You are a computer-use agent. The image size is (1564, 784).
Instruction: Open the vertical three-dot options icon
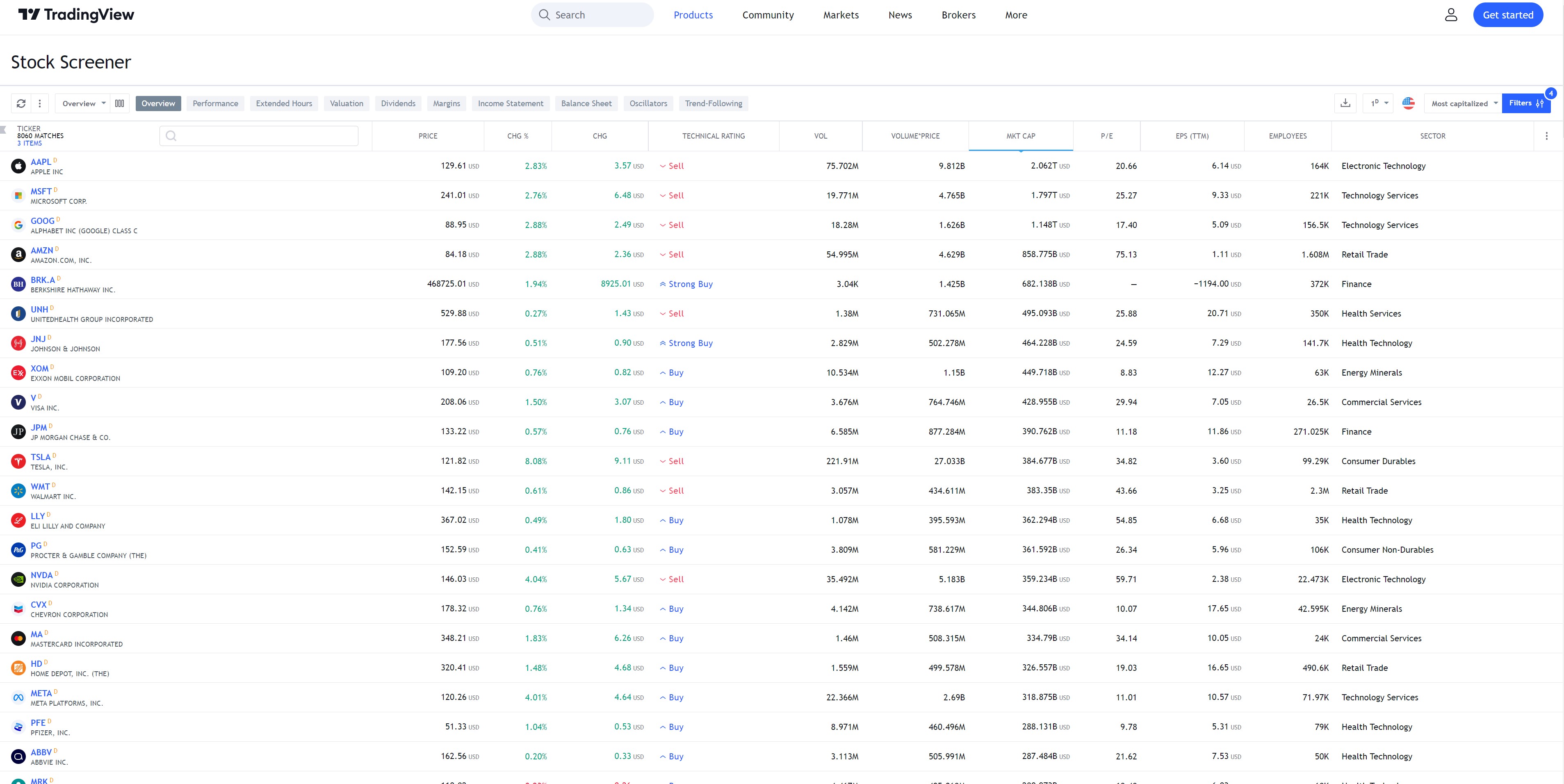pyautogui.click(x=39, y=103)
